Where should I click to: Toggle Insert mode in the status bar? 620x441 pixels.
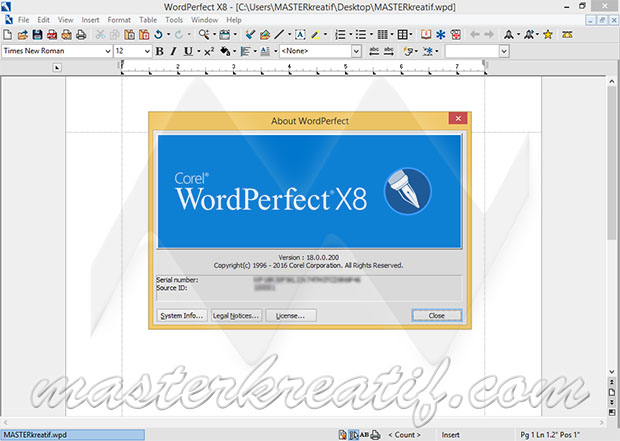point(450,435)
